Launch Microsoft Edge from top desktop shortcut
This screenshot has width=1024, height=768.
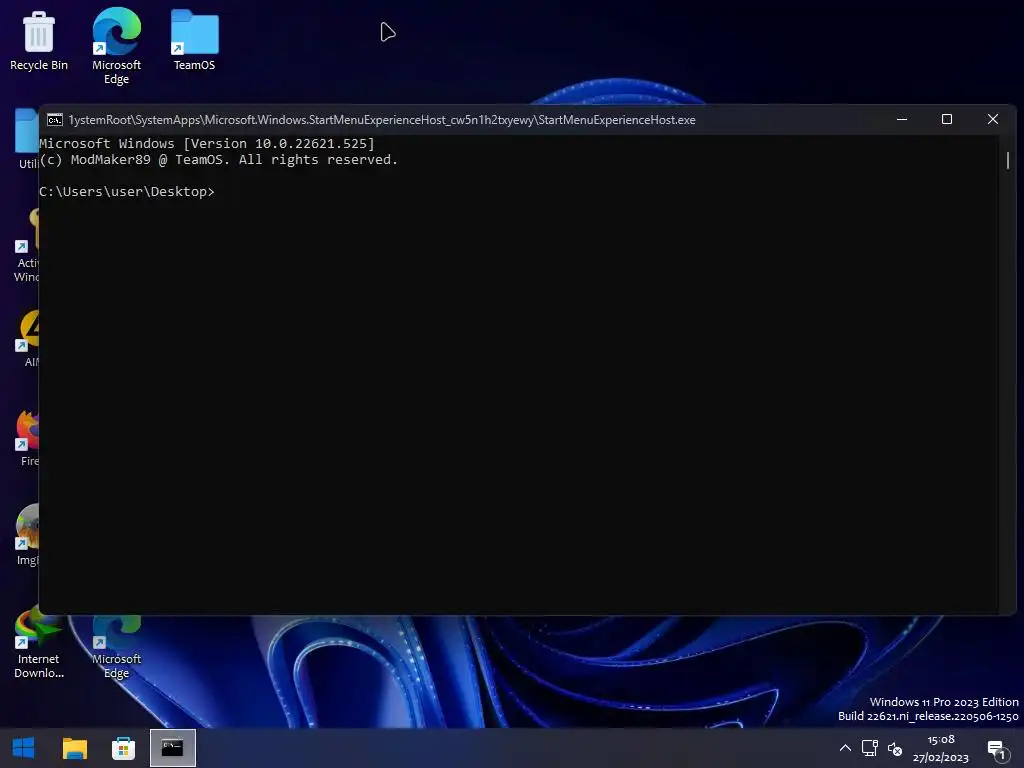116,46
